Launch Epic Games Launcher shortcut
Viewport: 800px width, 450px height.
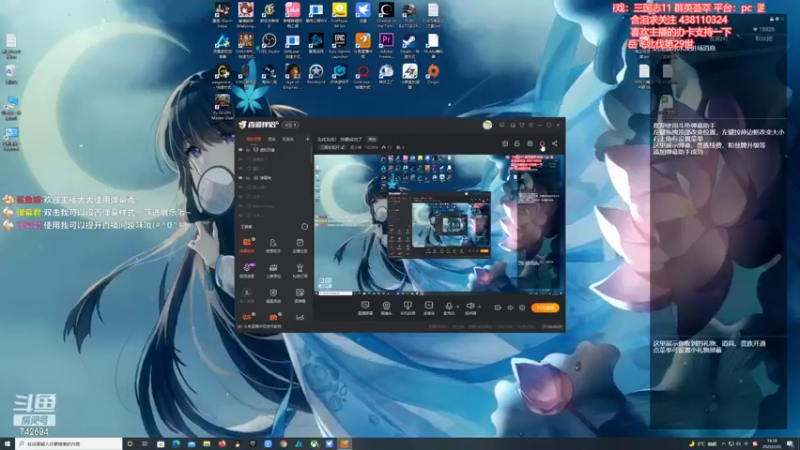click(339, 44)
